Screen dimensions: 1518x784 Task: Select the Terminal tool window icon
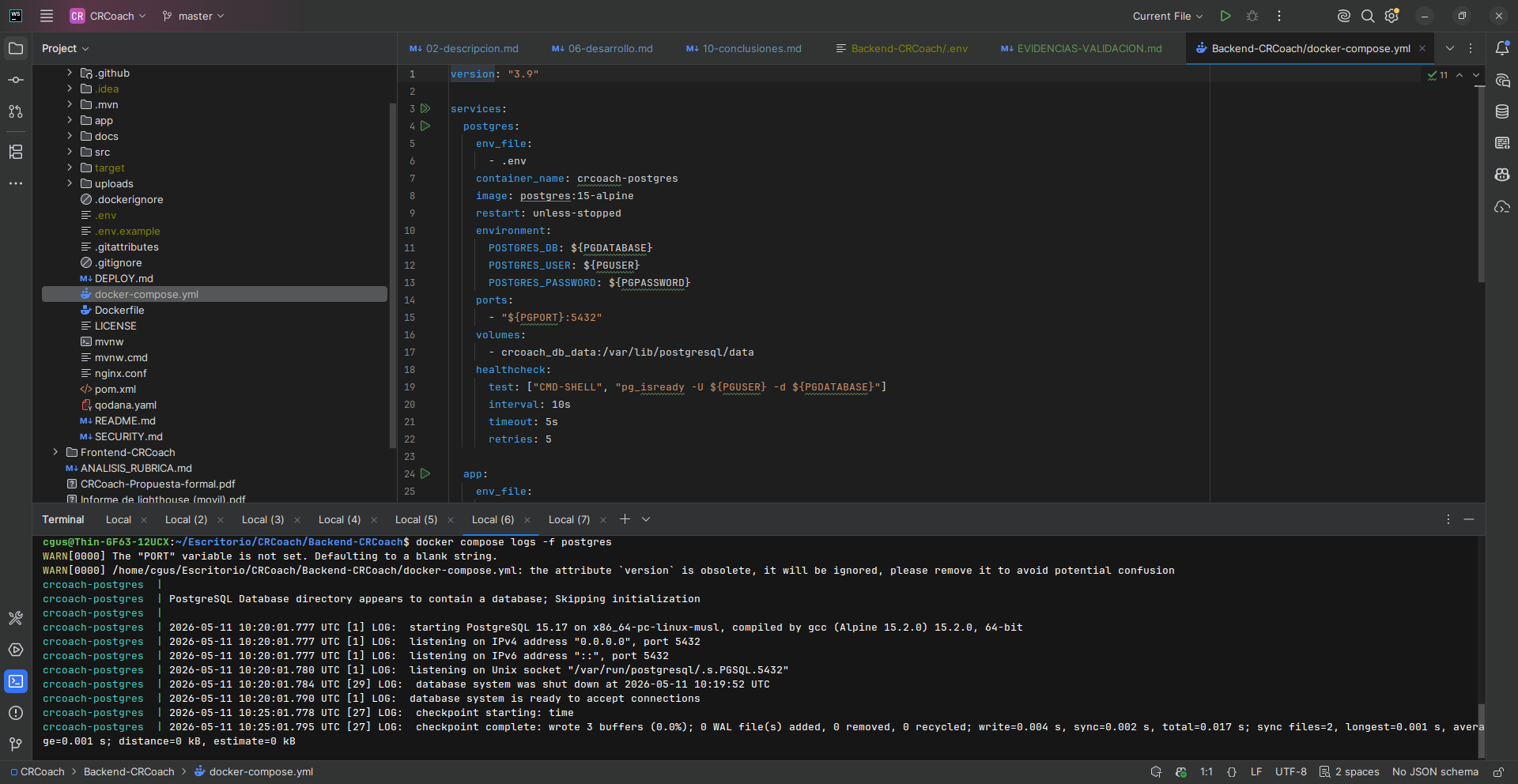(16, 681)
